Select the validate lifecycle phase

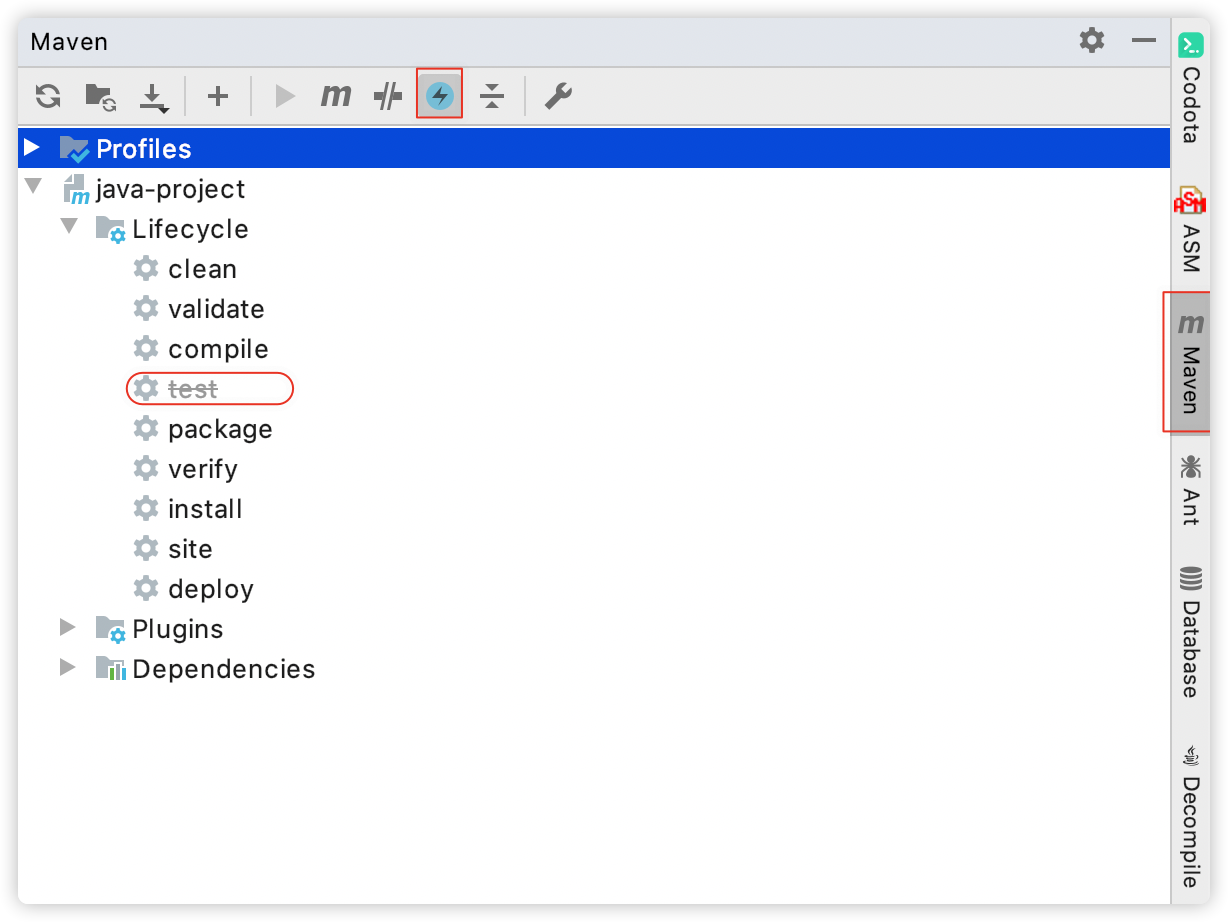point(217,309)
